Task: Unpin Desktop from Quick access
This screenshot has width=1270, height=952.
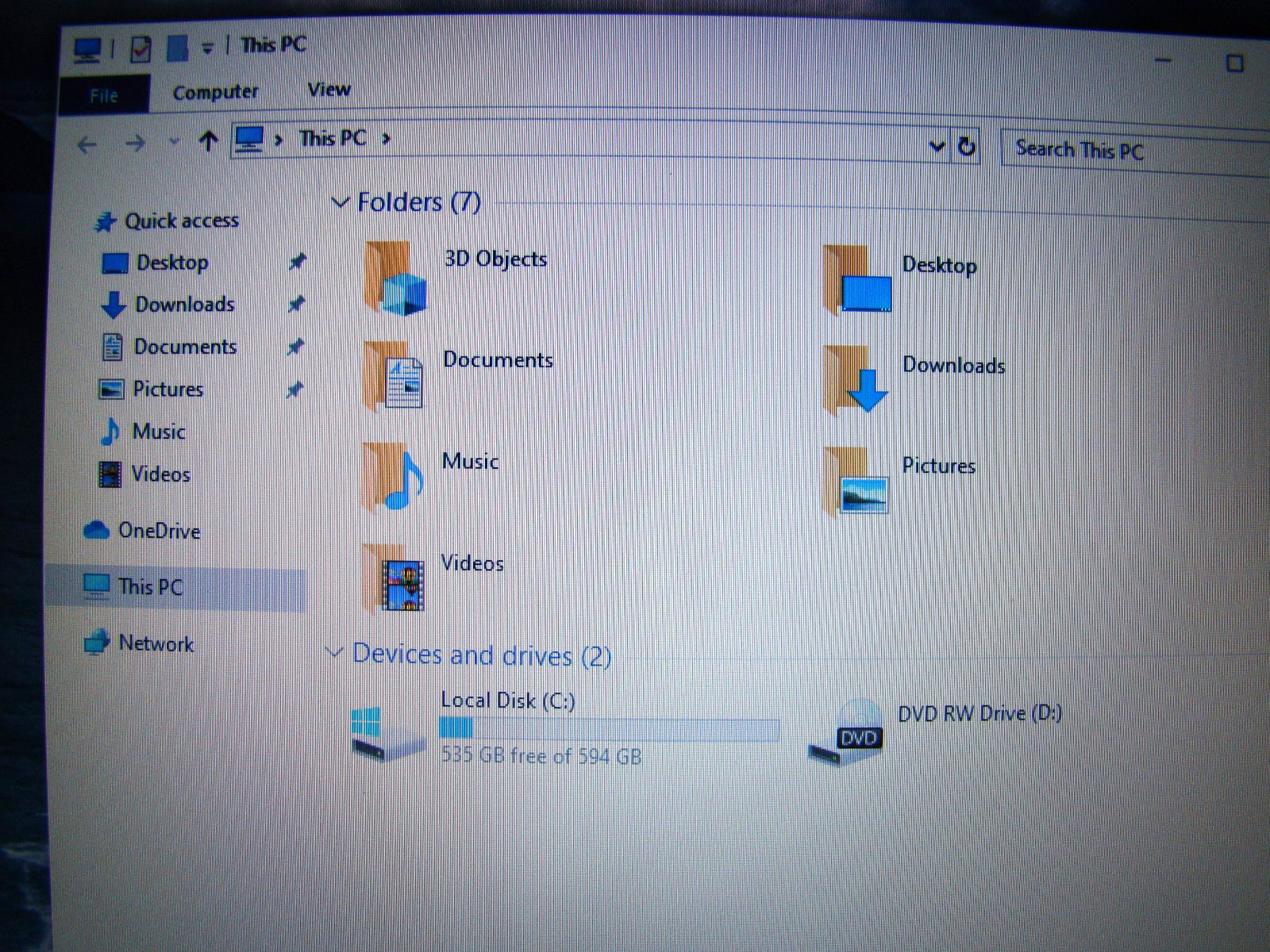Action: [296, 262]
